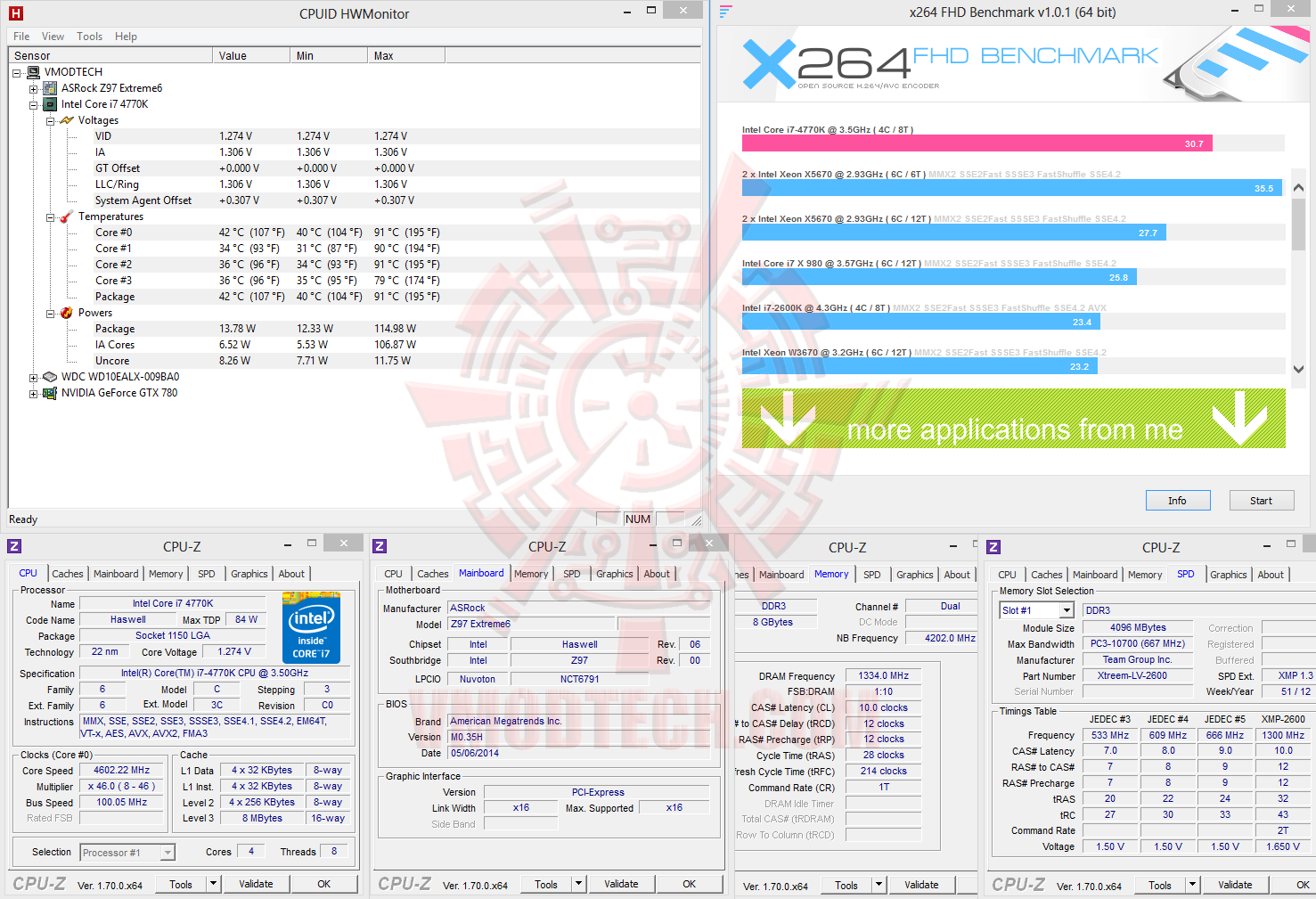
Task: Click the VMODTECH computer icon in the sensor tree
Action: coord(34,72)
